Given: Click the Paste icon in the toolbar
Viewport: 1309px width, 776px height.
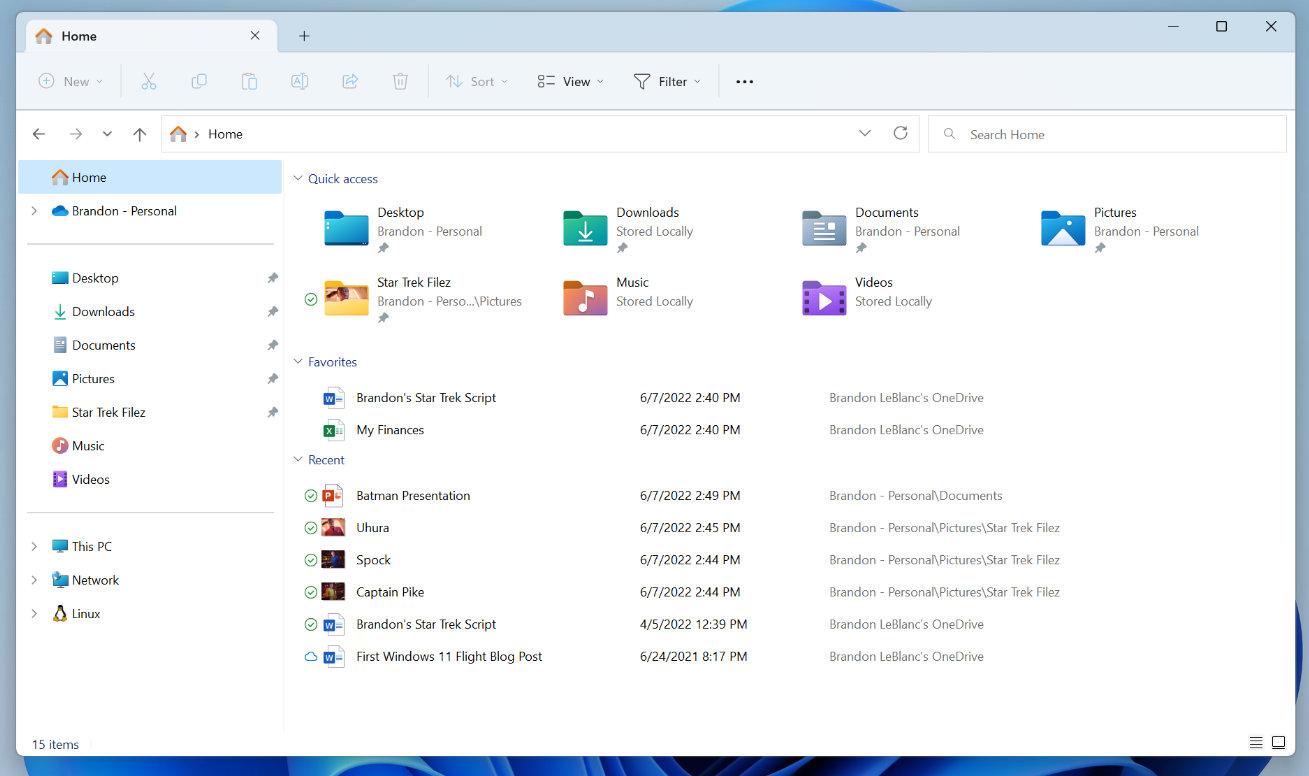Looking at the screenshot, I should [249, 81].
